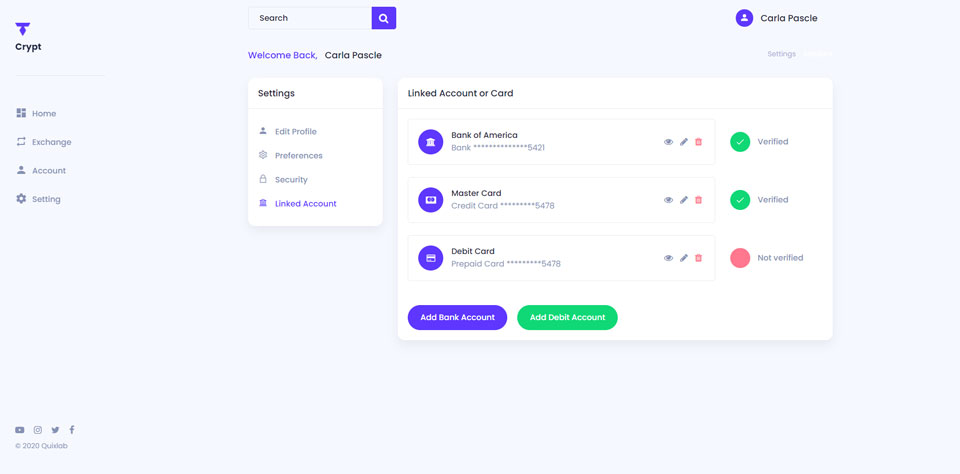The image size is (960, 474).
Task: Toggle visibility of Debit Card number
Action: (668, 258)
